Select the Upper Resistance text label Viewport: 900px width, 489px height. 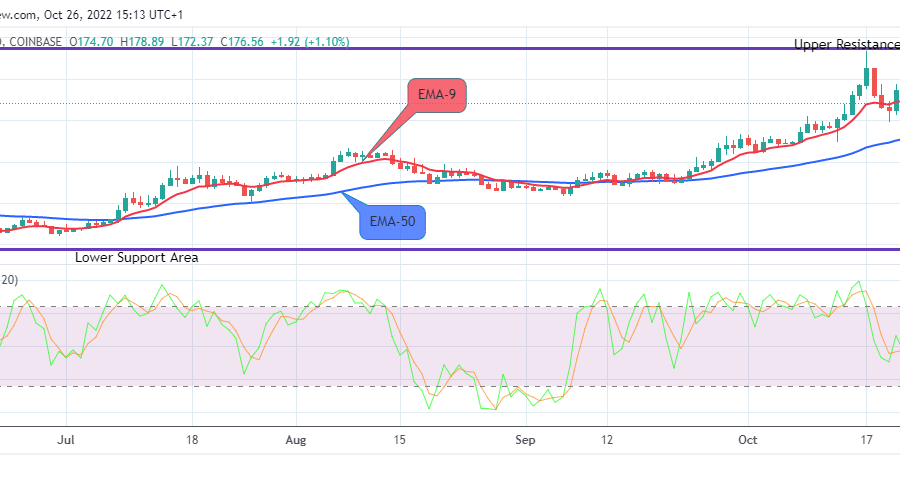point(846,44)
